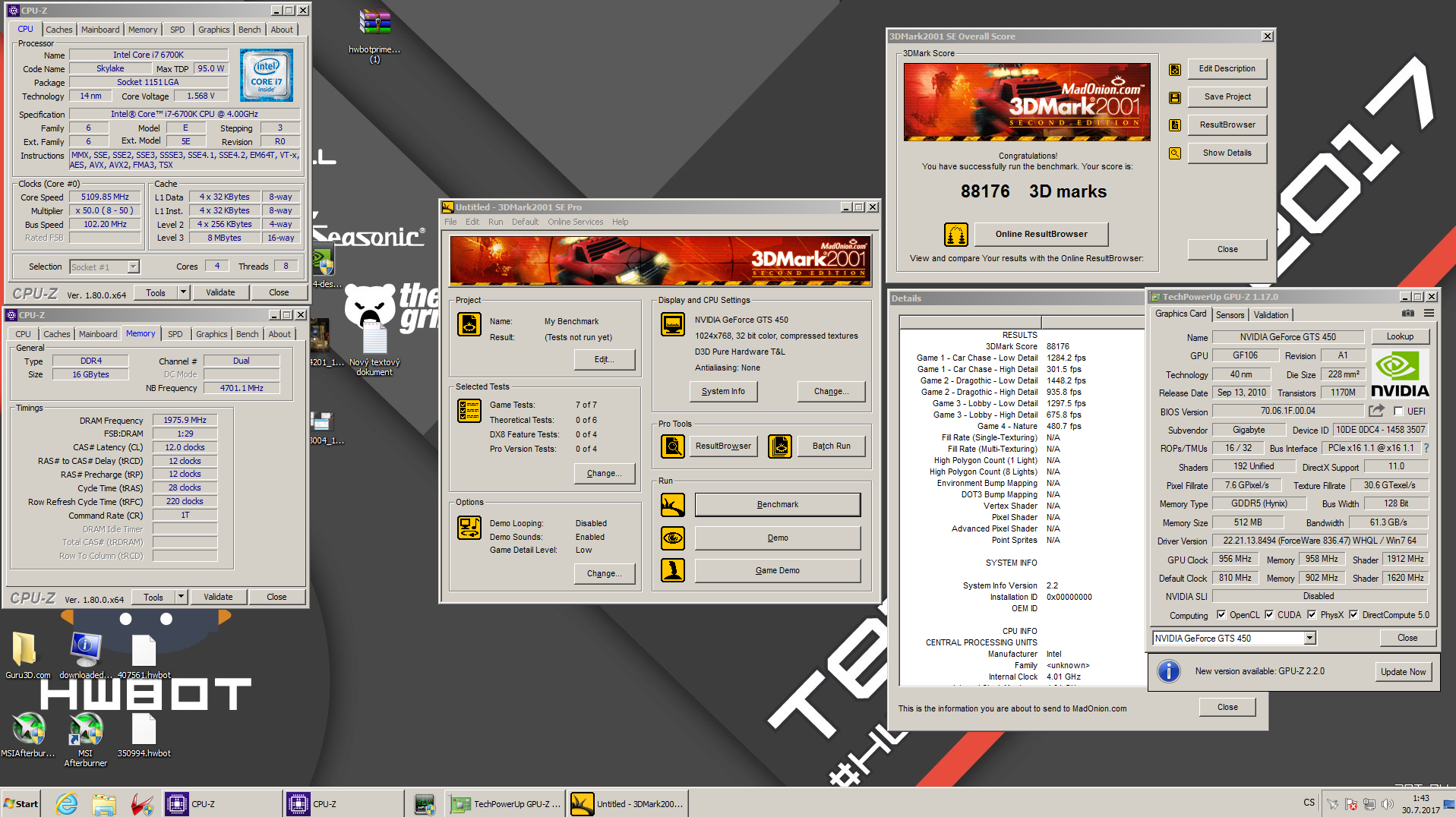The width and height of the screenshot is (1456, 817).
Task: Click the Options icon in 3DMark2001
Action: (x=469, y=527)
